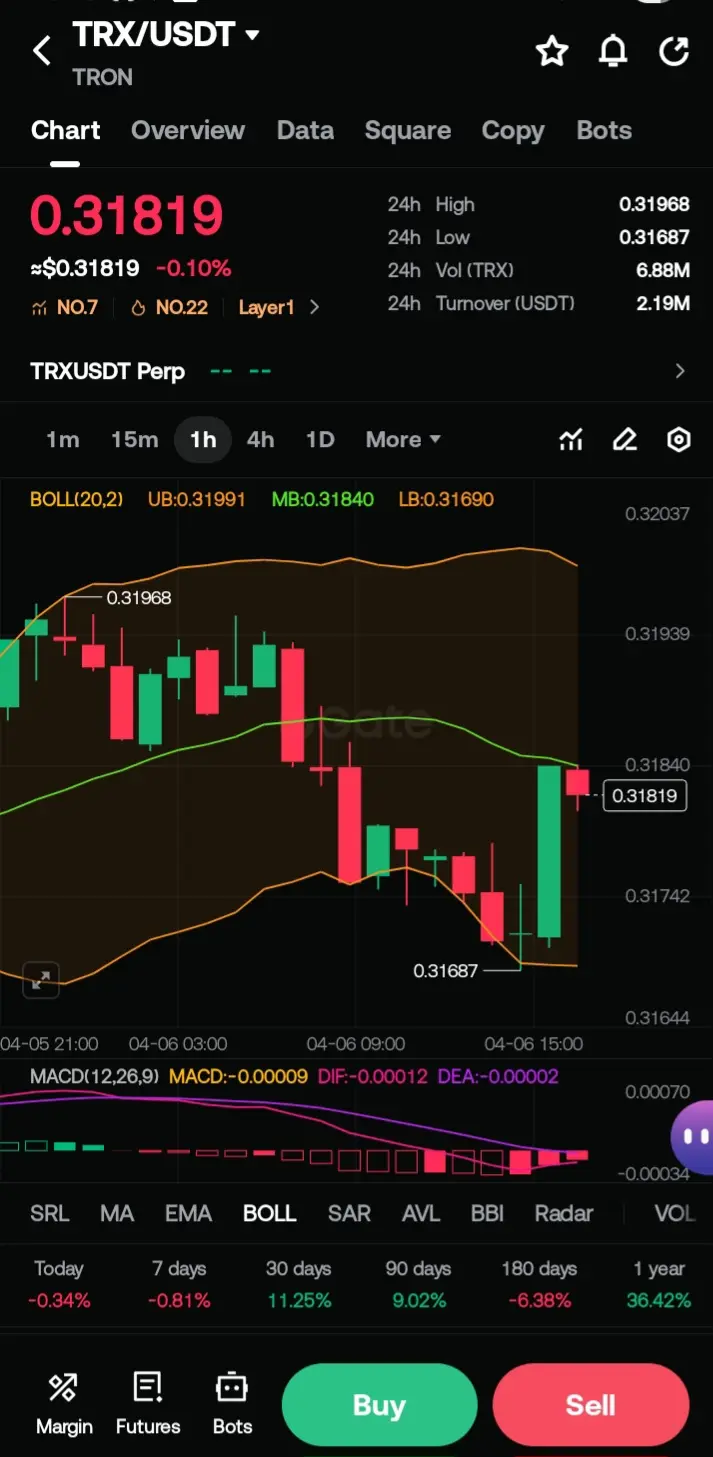Tap the current price tag 0.31819 on chart
The width and height of the screenshot is (713, 1457).
point(645,796)
